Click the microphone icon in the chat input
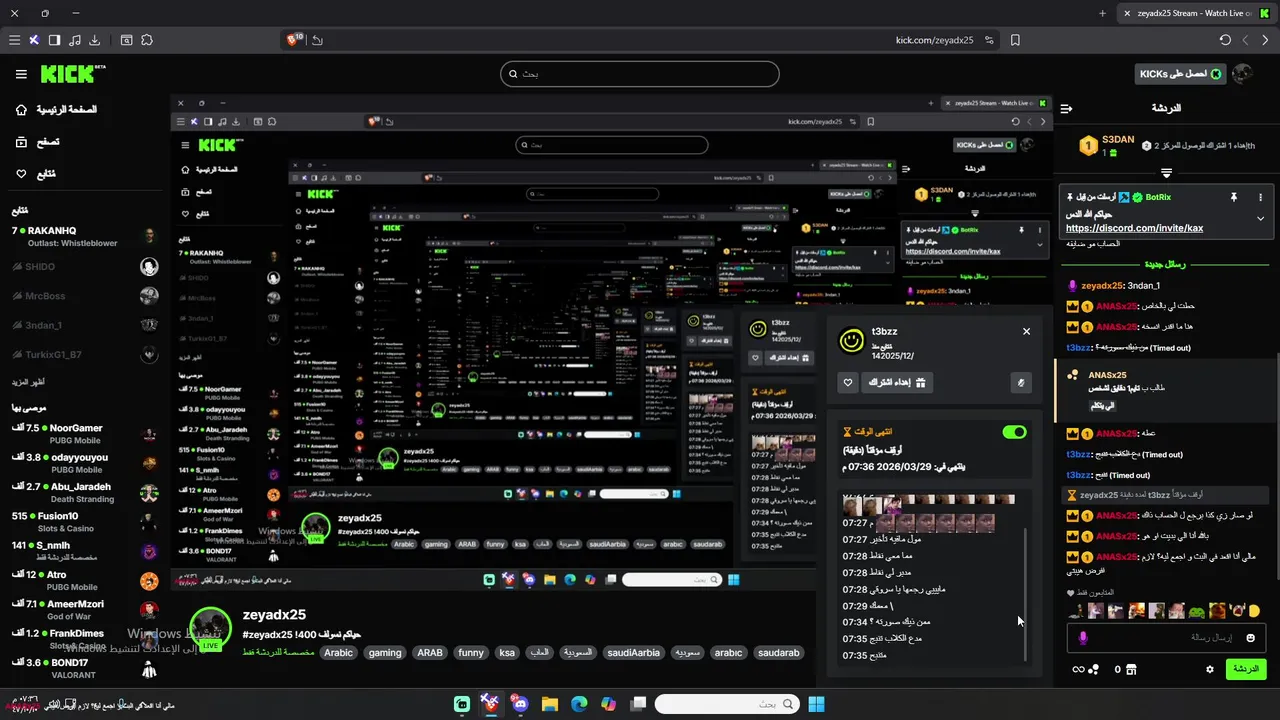This screenshot has width=1280, height=720. pos(1082,637)
